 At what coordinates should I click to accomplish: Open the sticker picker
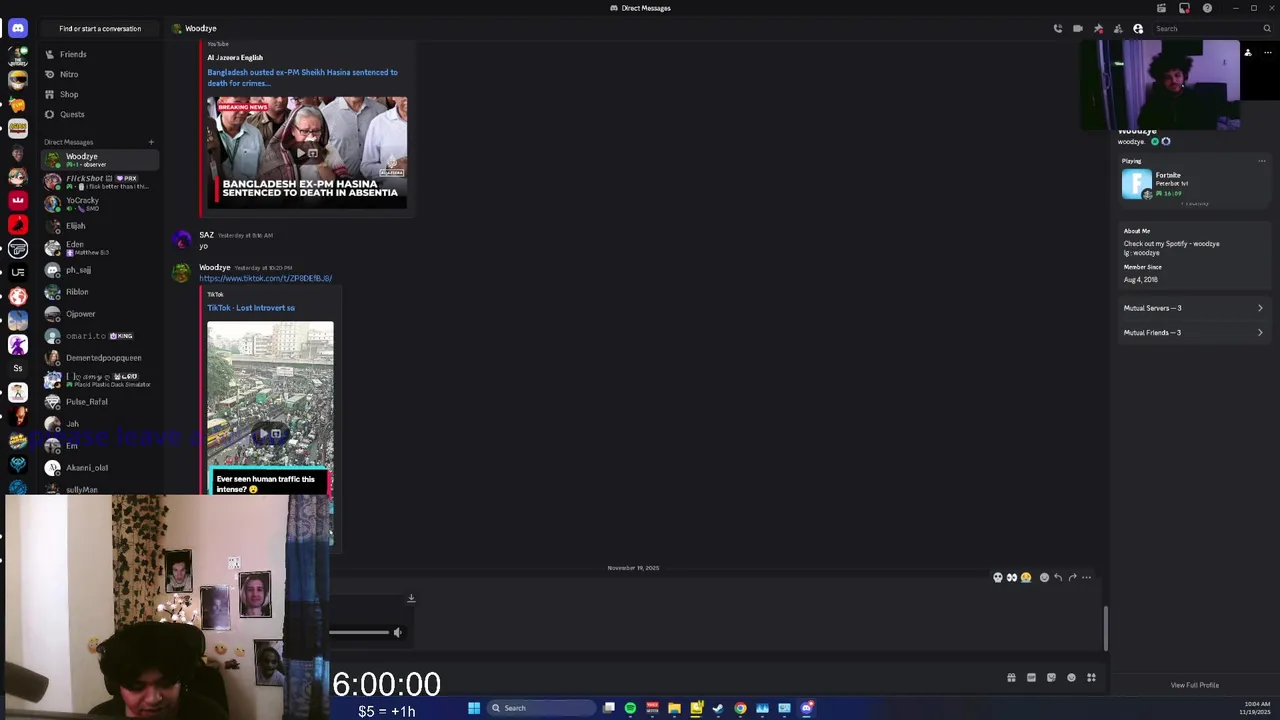pos(1051,677)
